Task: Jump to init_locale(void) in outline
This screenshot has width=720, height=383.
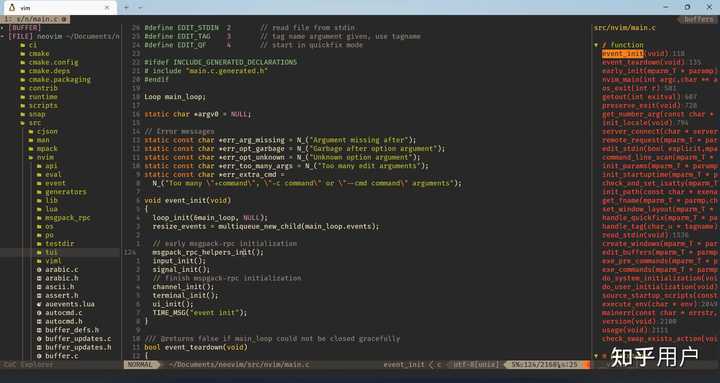Action: (x=645, y=123)
